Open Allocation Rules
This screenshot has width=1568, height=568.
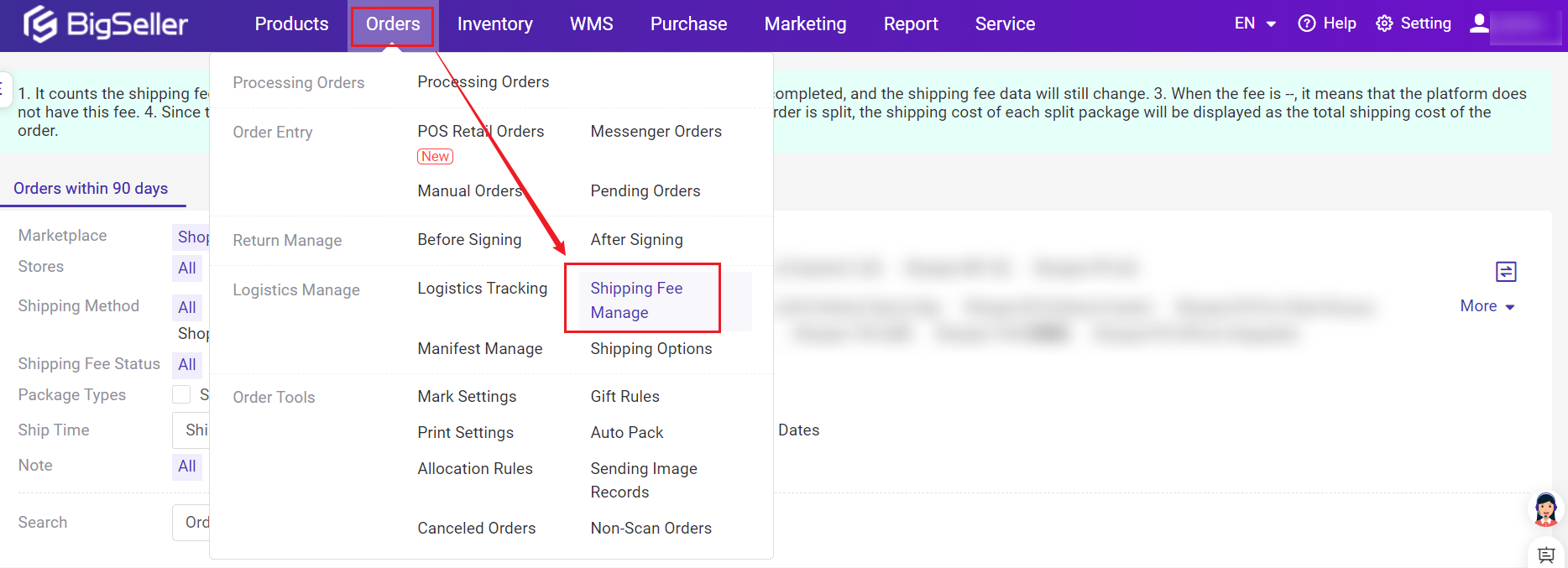(475, 469)
